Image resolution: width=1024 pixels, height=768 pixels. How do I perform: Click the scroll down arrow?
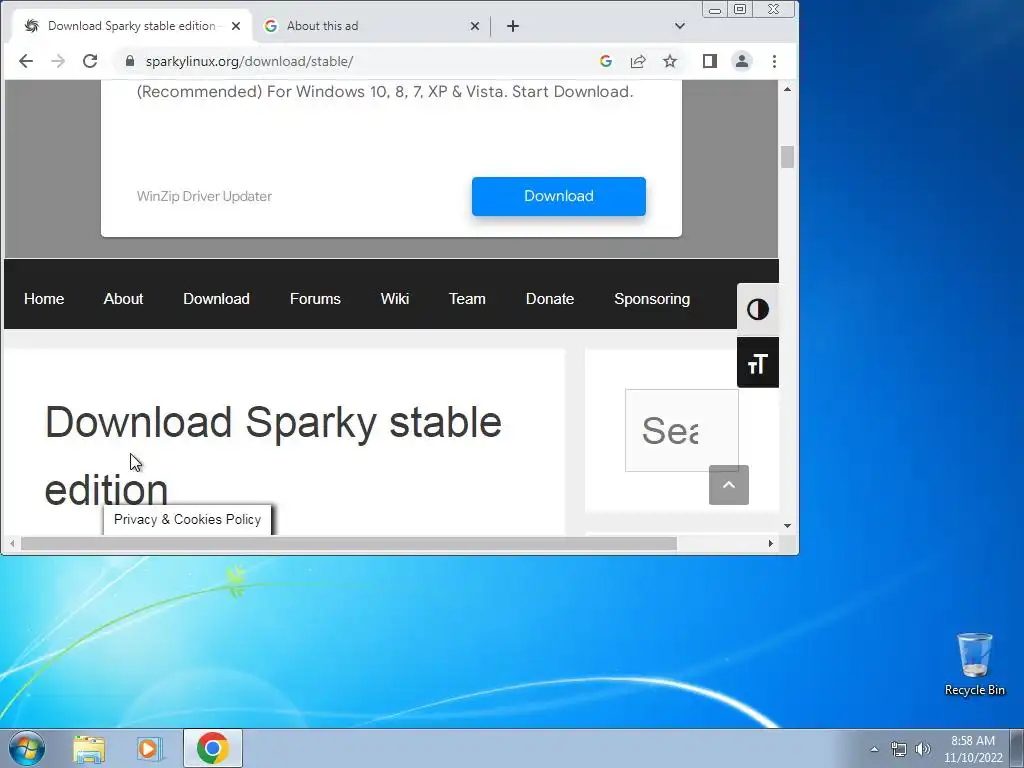coord(787,526)
